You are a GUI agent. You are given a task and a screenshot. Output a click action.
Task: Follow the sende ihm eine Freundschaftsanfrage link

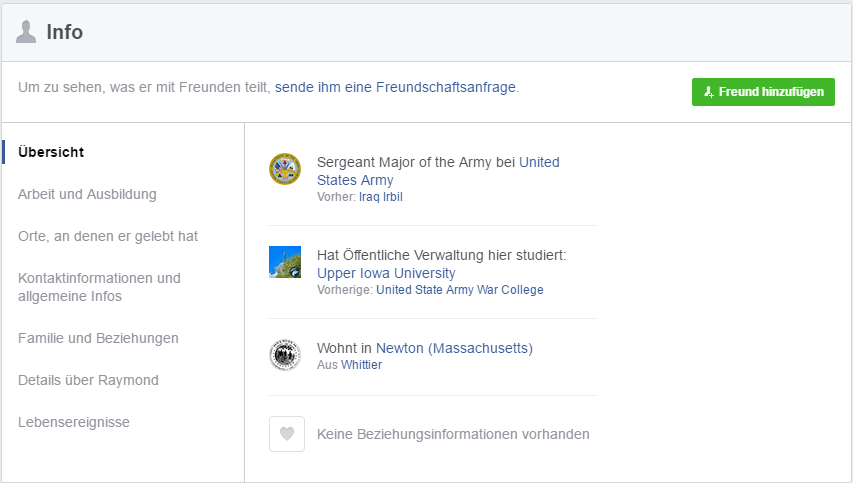pyautogui.click(x=395, y=87)
